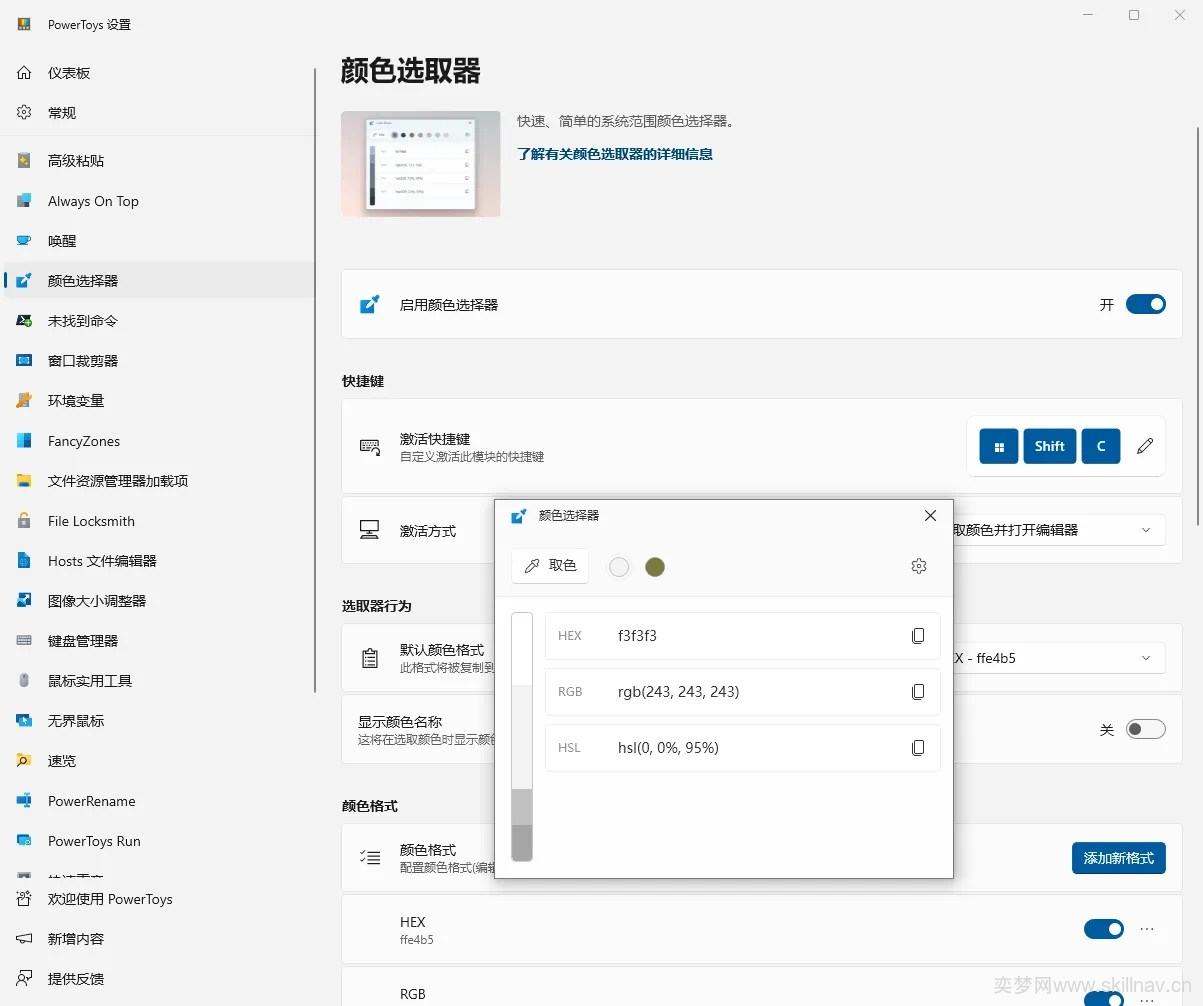The height and width of the screenshot is (1006, 1203).
Task: Click the main page vertical scrollbar
Action: point(1198,325)
